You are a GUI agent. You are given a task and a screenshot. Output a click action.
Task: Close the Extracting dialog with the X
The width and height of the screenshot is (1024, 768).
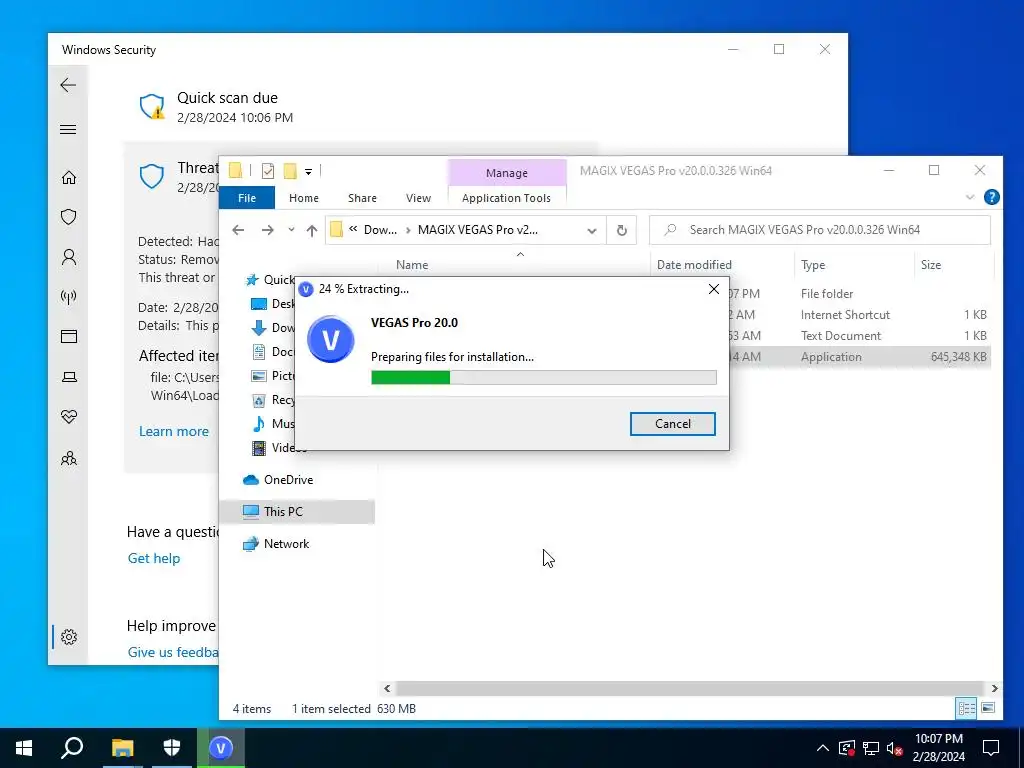click(714, 289)
